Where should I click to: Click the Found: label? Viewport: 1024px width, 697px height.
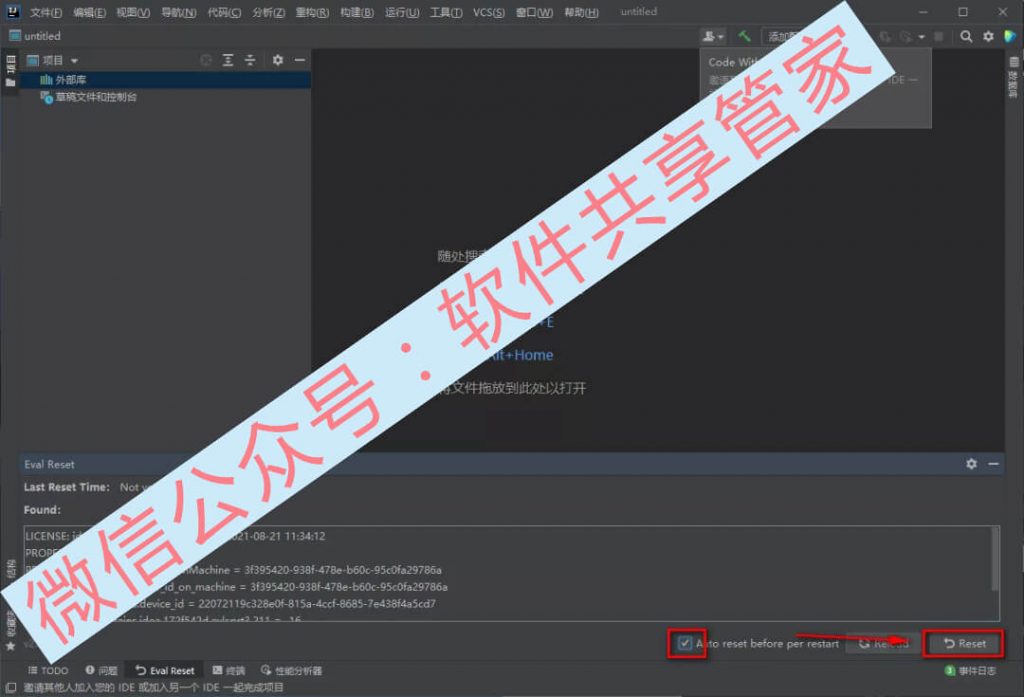(x=42, y=510)
